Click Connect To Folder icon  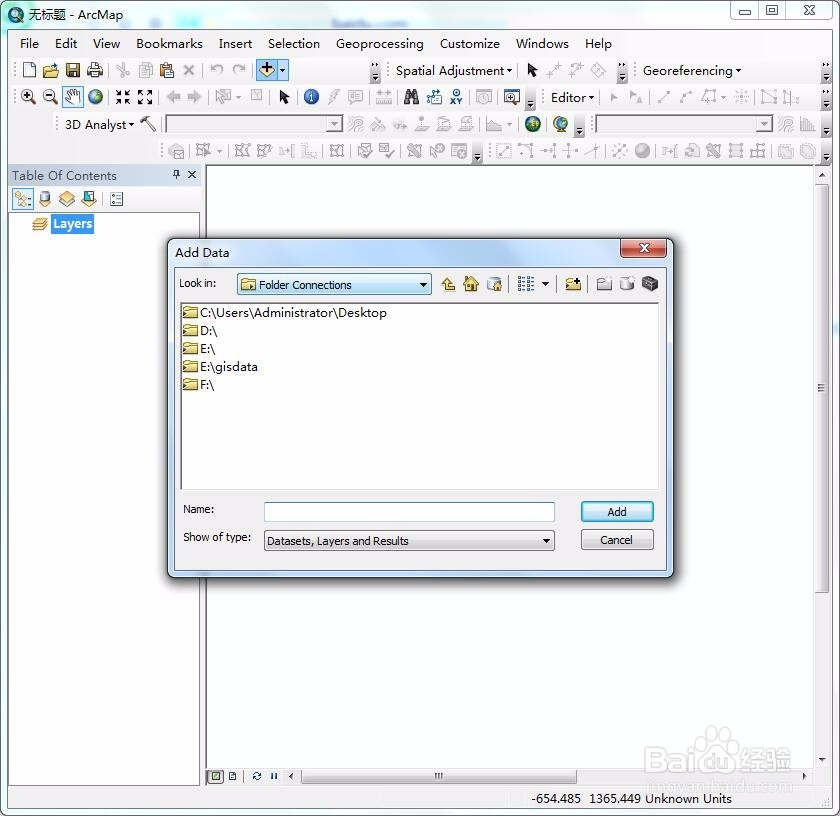[x=573, y=284]
